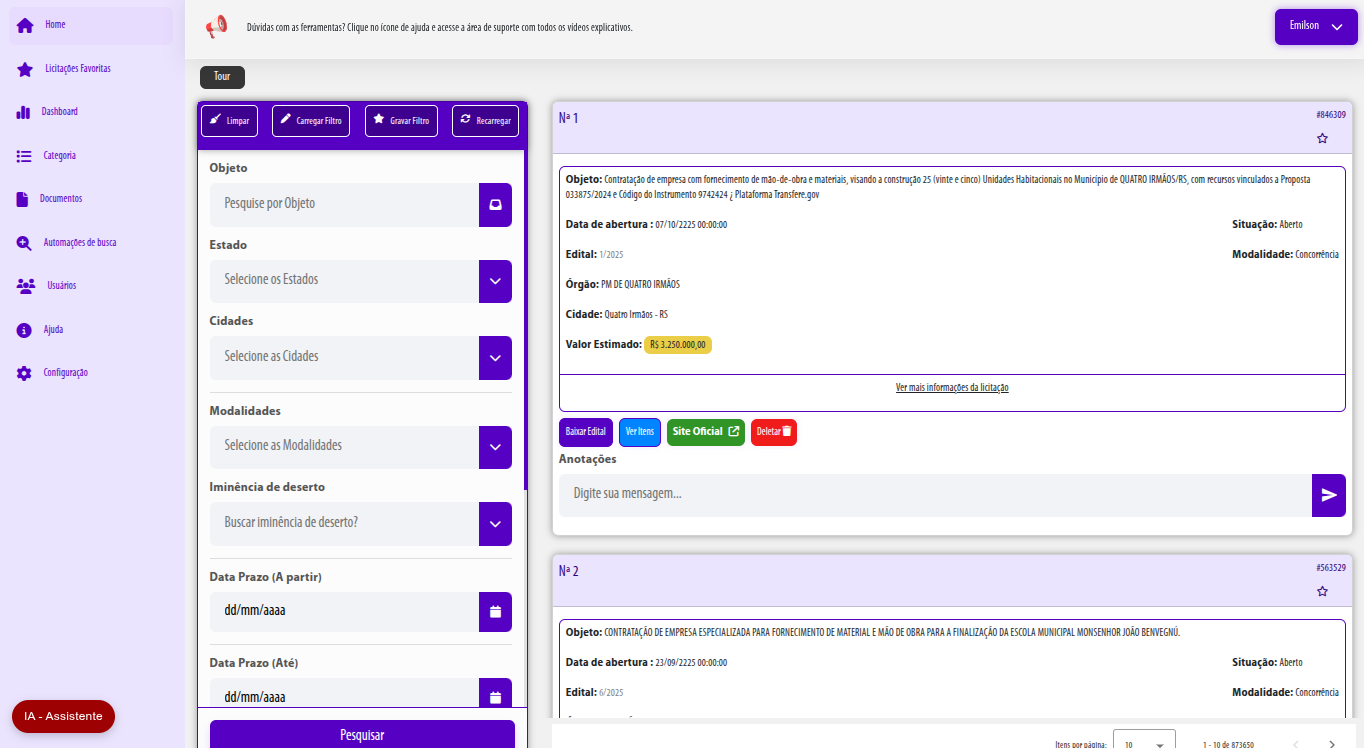Star licitação Nº 2 as favorite
Image resolution: width=1364 pixels, height=748 pixels.
1322,591
